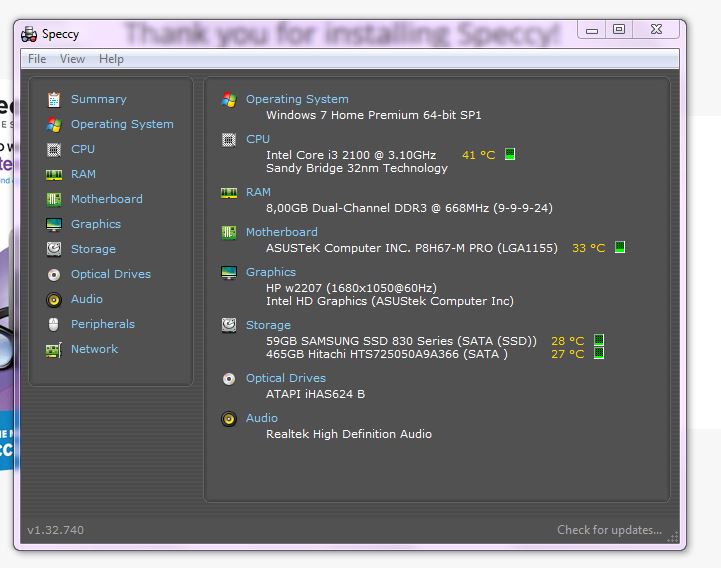Click the Motherboard icon in summary pane
This screenshot has height=568, width=721.
229,232
